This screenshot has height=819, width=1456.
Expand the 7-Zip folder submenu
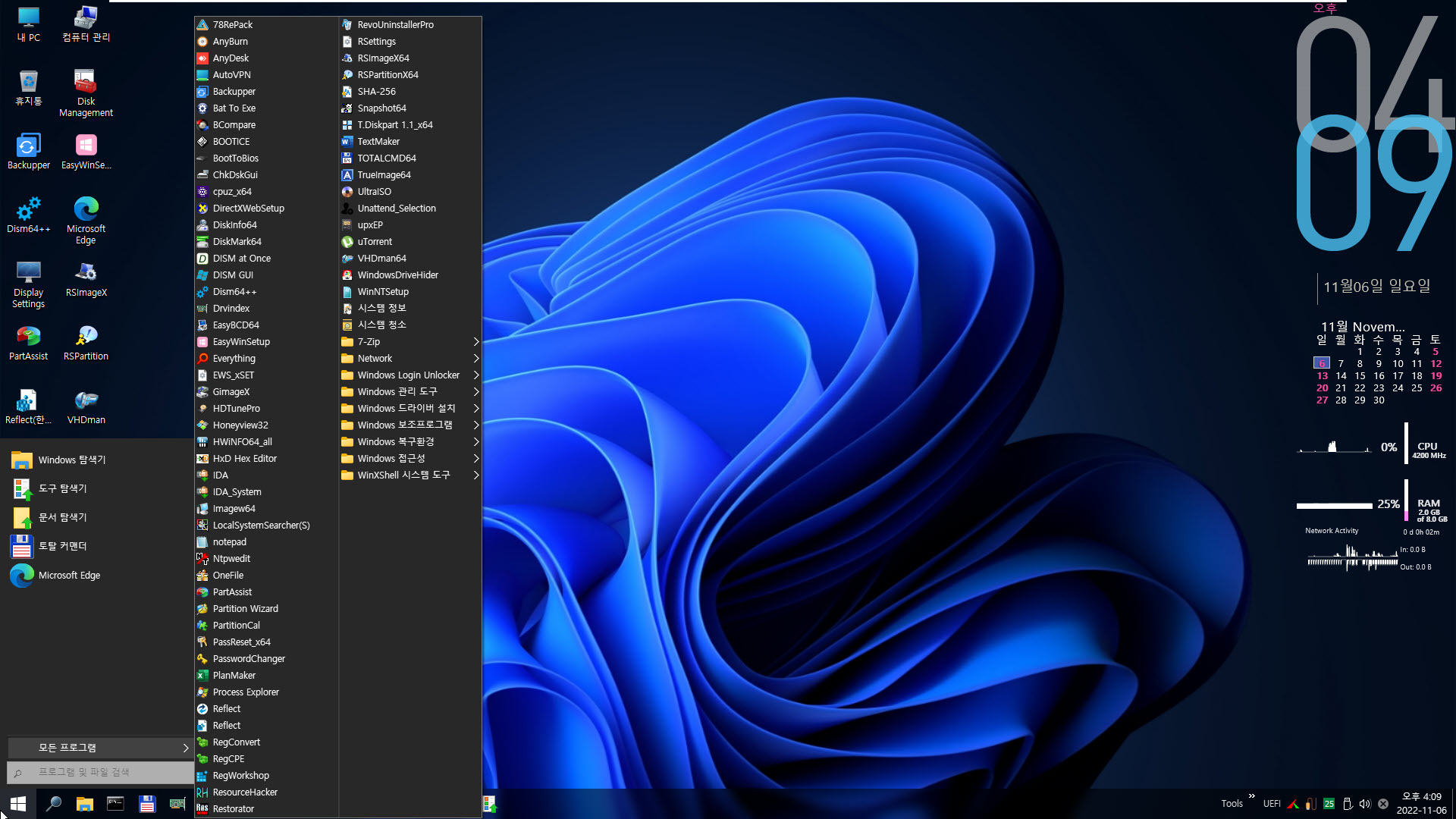[x=410, y=342]
